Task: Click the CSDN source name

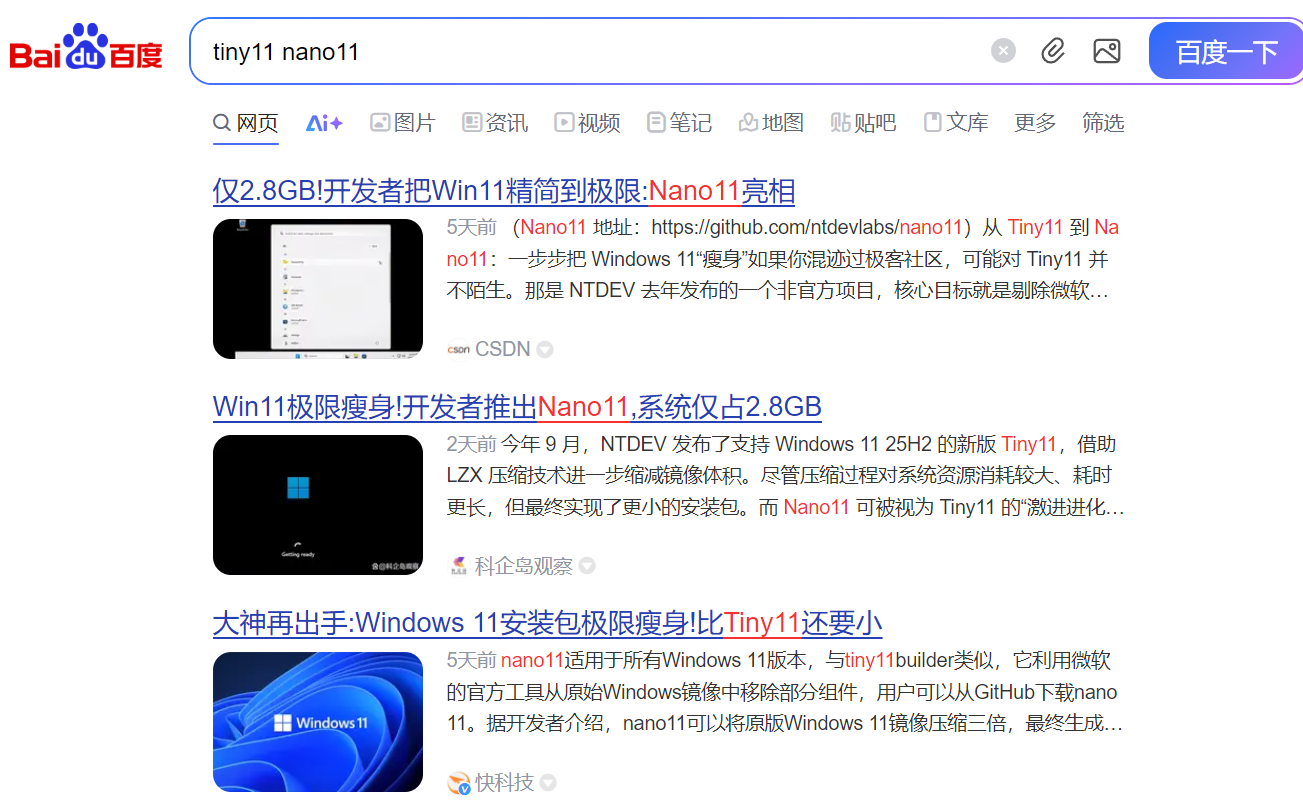Action: (x=502, y=349)
